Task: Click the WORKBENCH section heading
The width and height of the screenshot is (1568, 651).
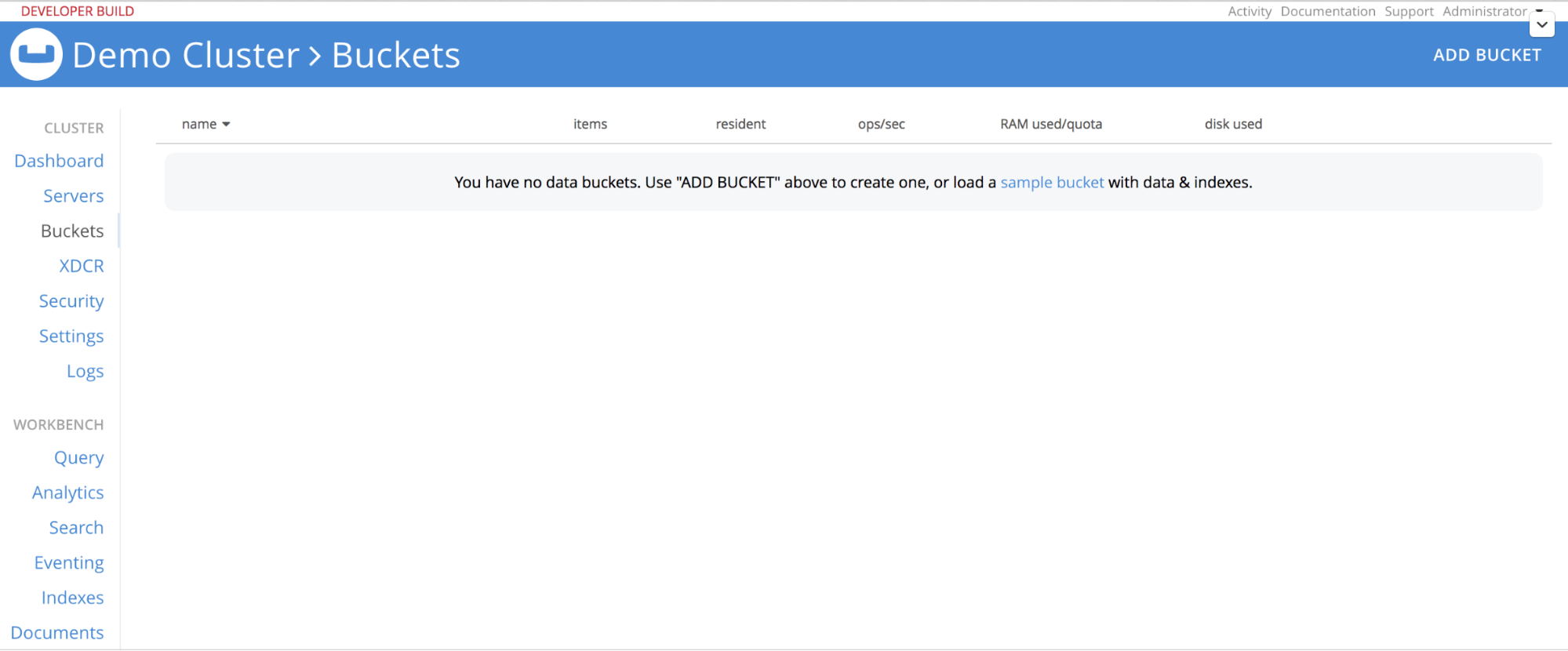Action: tap(59, 424)
